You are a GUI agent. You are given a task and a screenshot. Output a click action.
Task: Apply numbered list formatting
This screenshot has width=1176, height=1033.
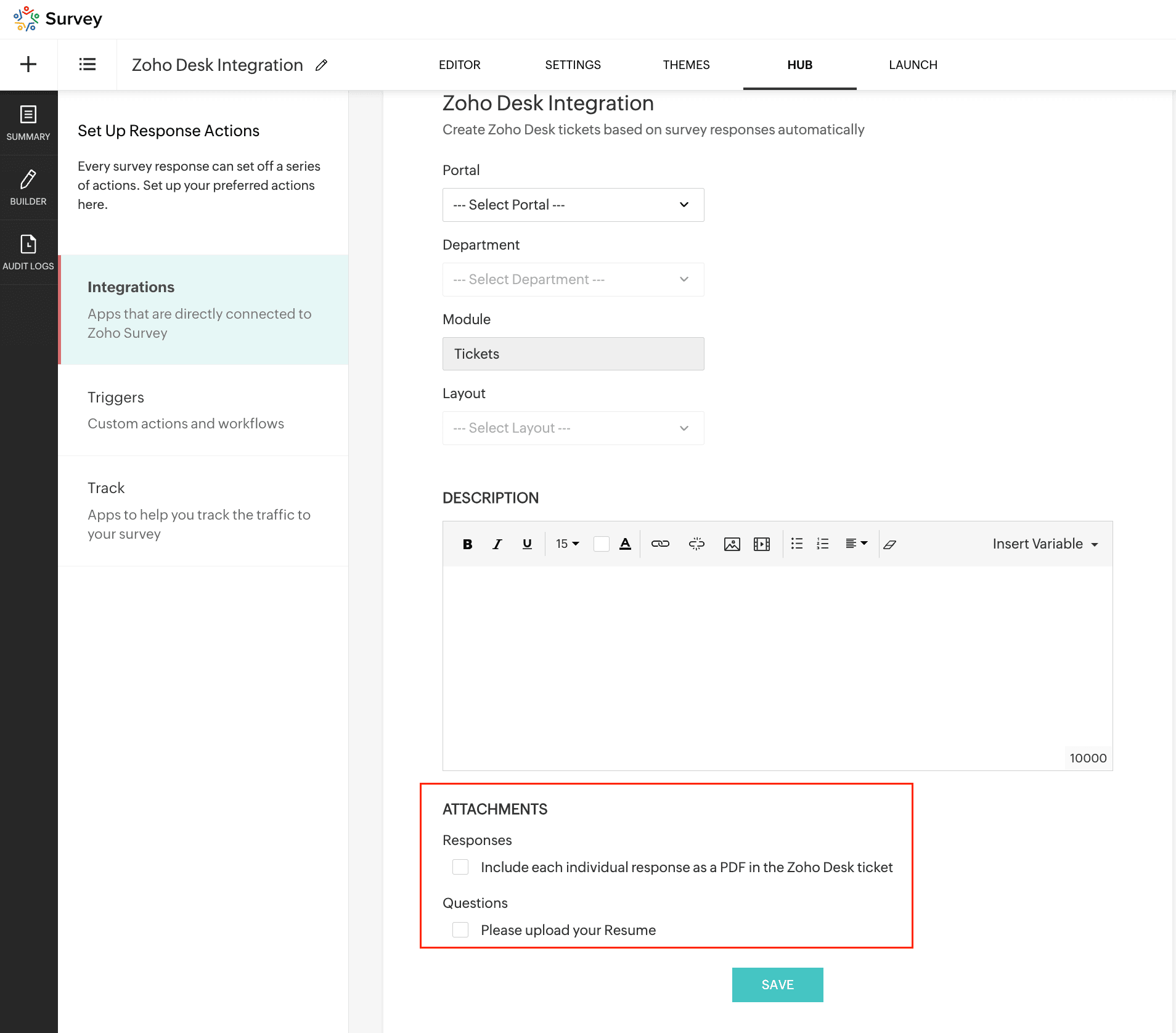pyautogui.click(x=823, y=544)
